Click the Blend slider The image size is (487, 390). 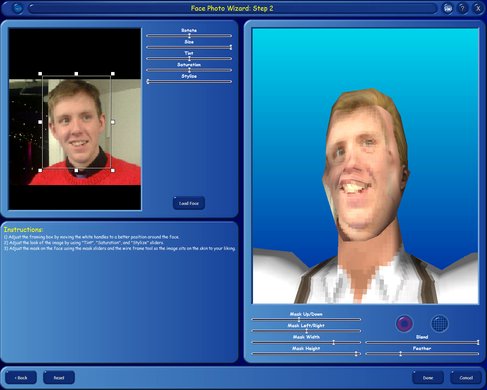(422, 342)
